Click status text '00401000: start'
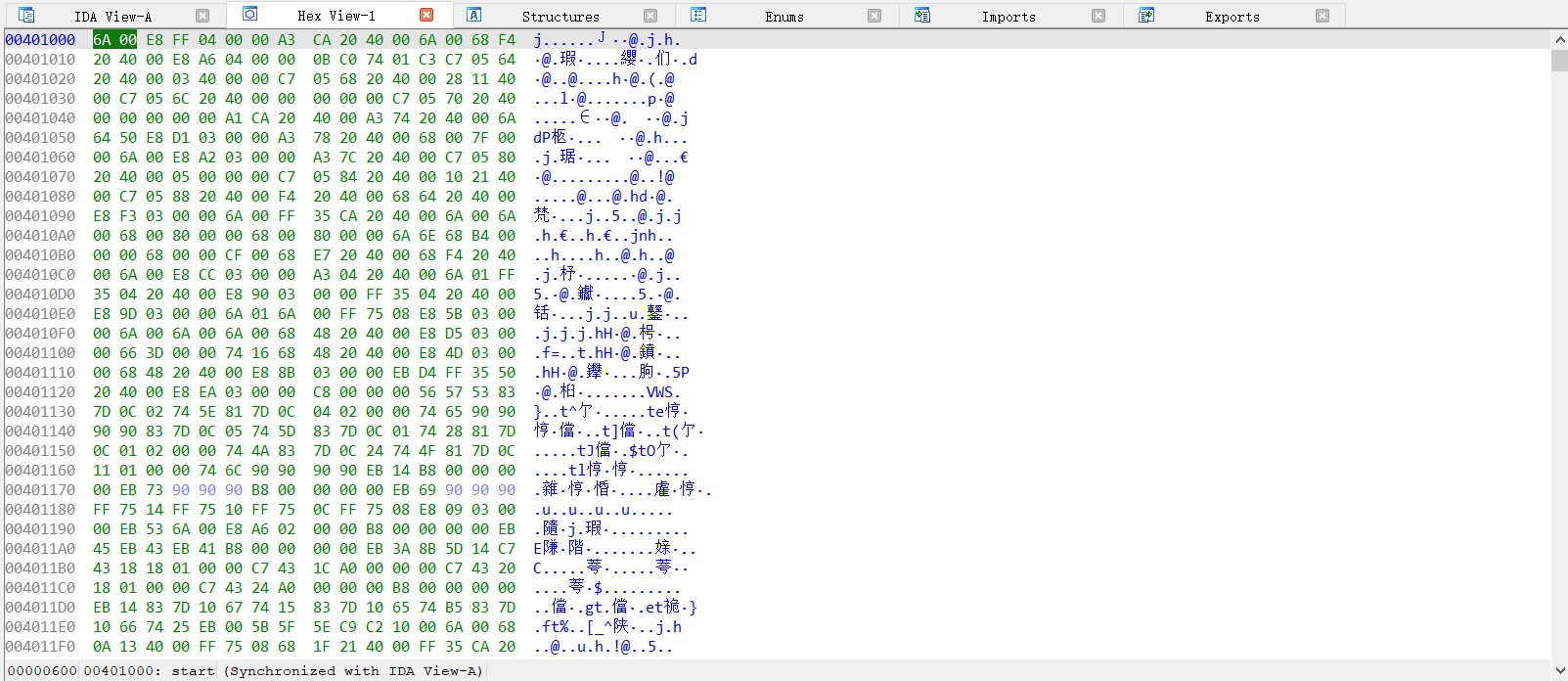The image size is (1568, 681). [x=150, y=671]
